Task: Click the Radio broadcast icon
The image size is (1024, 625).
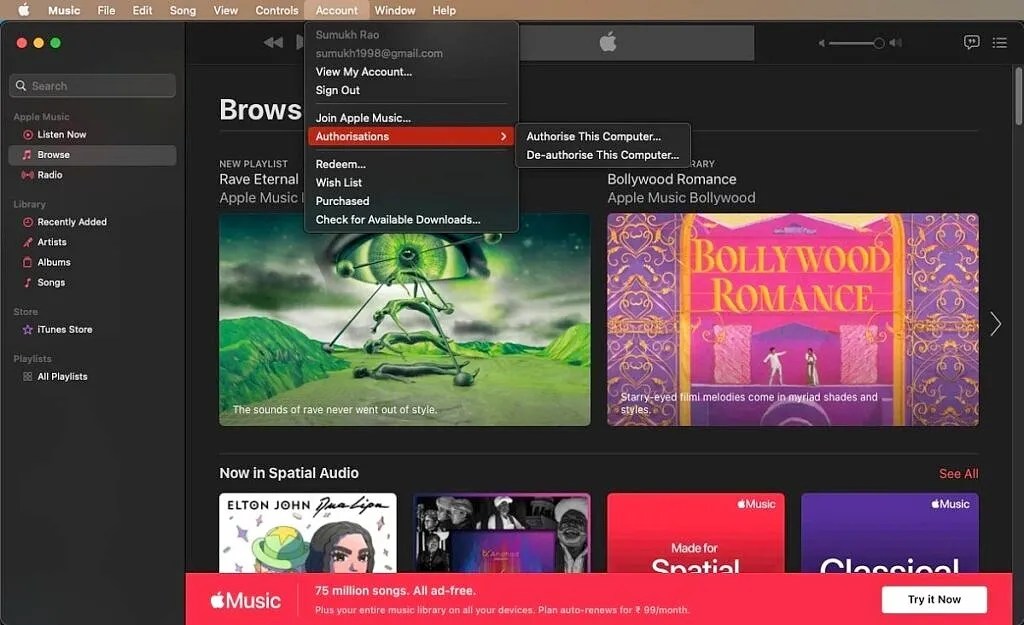Action: tap(27, 175)
